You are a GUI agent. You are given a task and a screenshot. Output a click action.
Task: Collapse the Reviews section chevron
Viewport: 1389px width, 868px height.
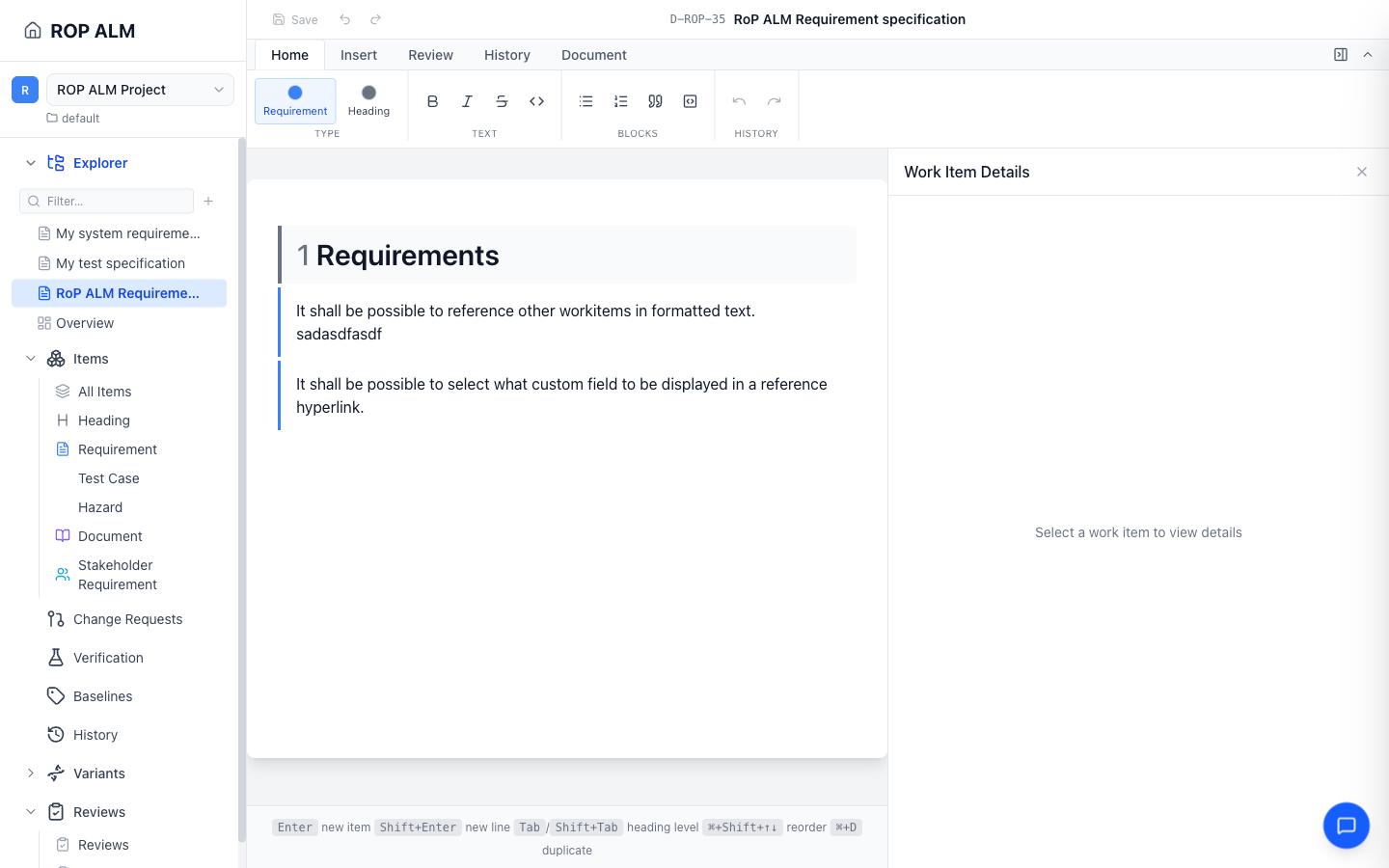(31, 812)
